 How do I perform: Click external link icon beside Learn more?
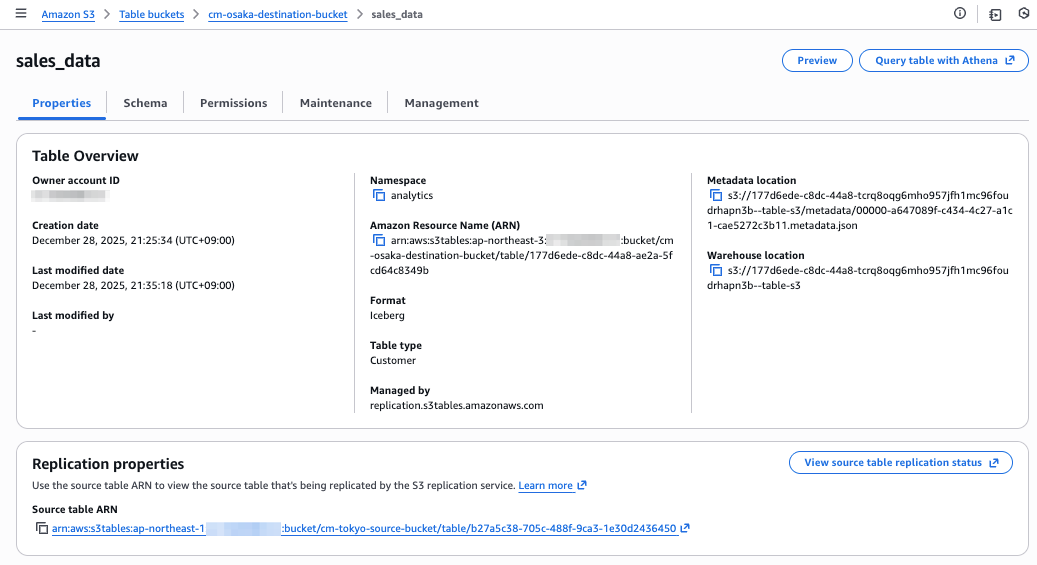(x=582, y=485)
